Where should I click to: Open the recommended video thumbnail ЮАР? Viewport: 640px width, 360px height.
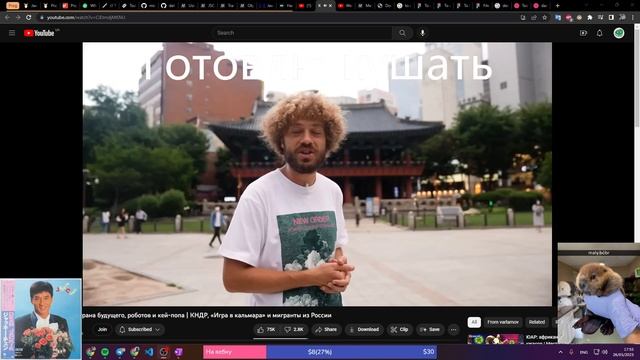point(495,339)
